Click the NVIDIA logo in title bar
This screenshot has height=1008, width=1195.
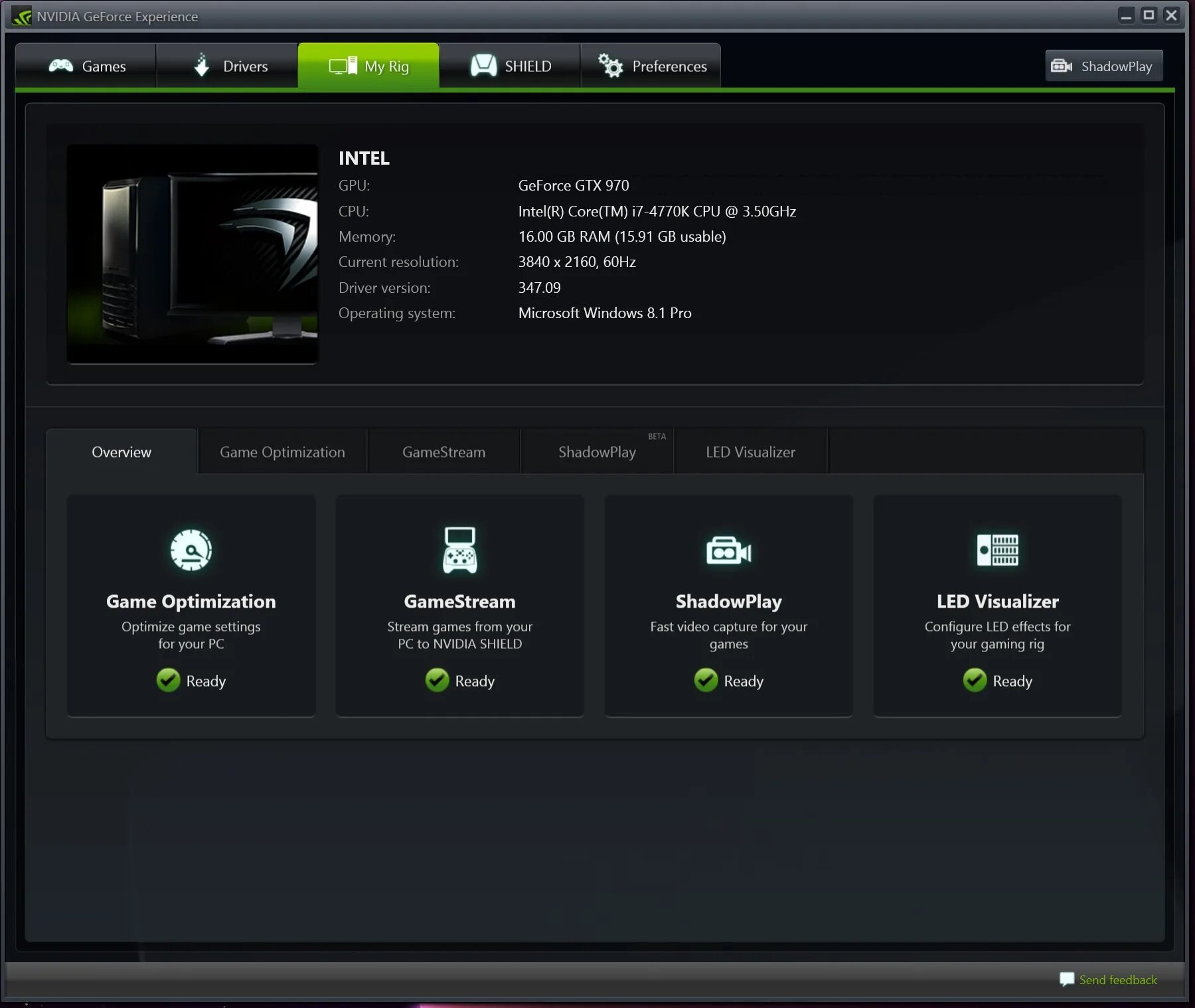21,16
